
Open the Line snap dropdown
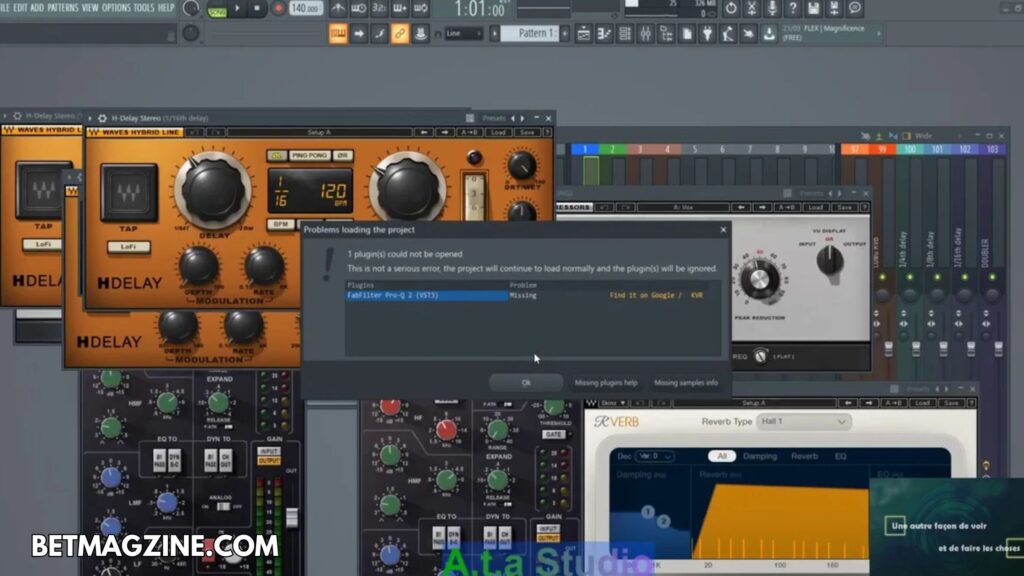tap(464, 33)
